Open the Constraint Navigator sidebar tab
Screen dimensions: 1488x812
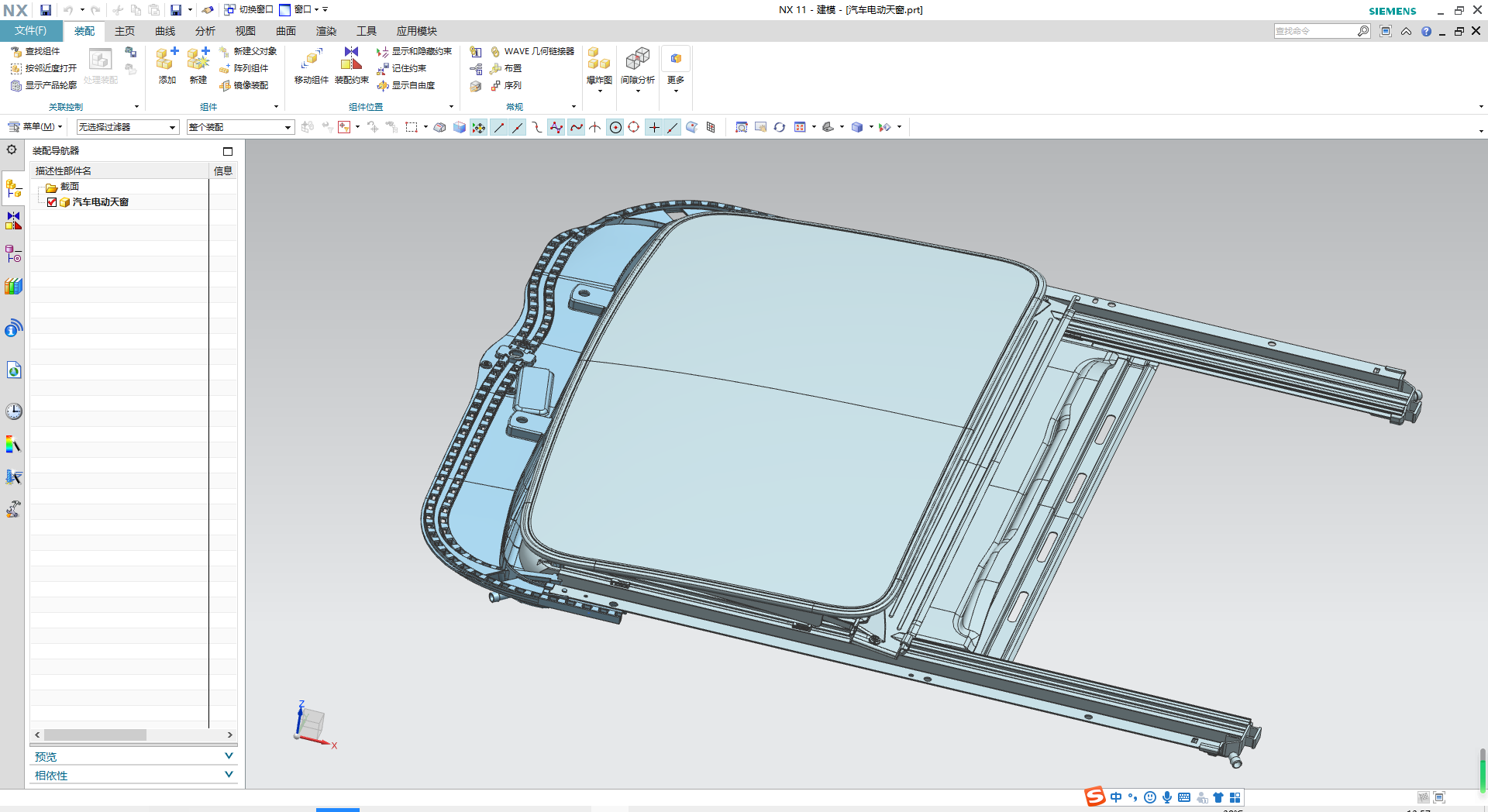click(13, 222)
